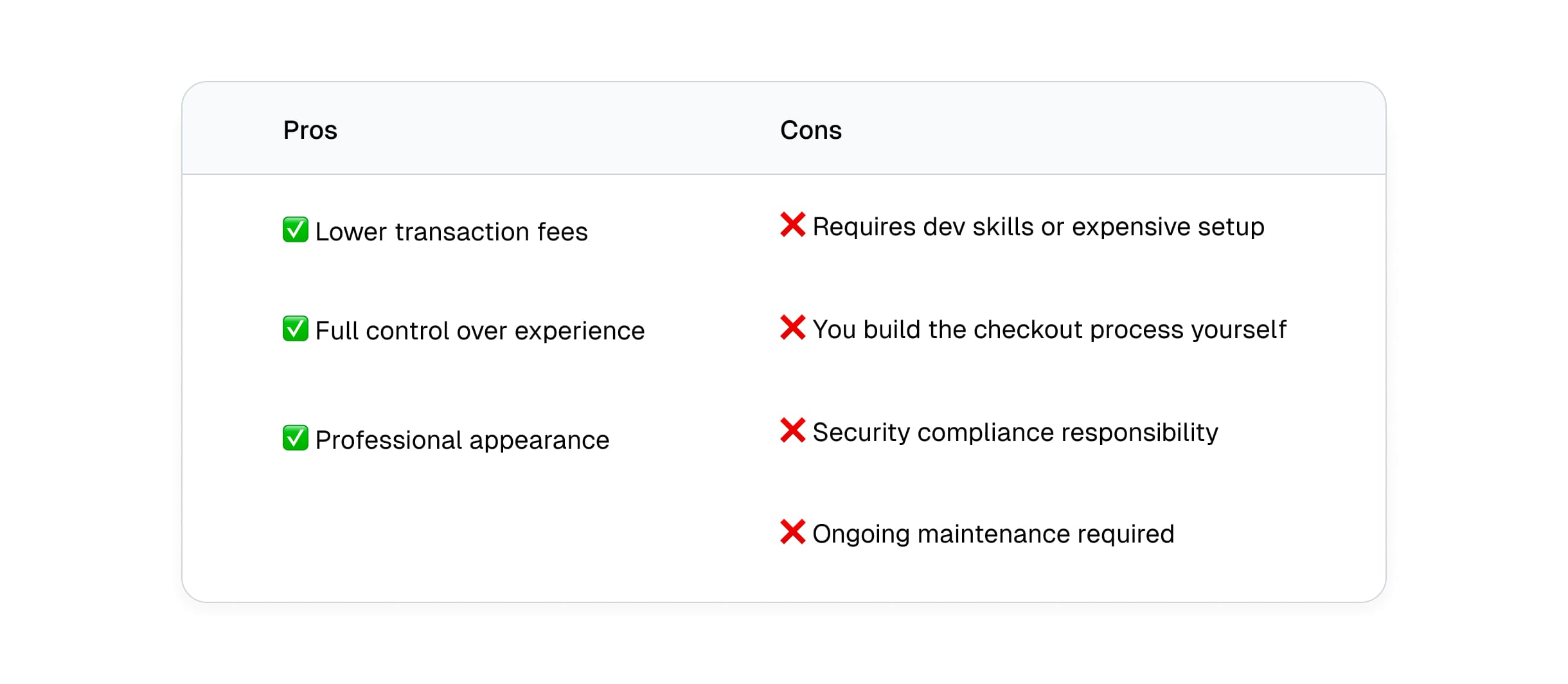The image size is (1568, 684).
Task: Click the Full control over experience text
Action: pos(480,330)
